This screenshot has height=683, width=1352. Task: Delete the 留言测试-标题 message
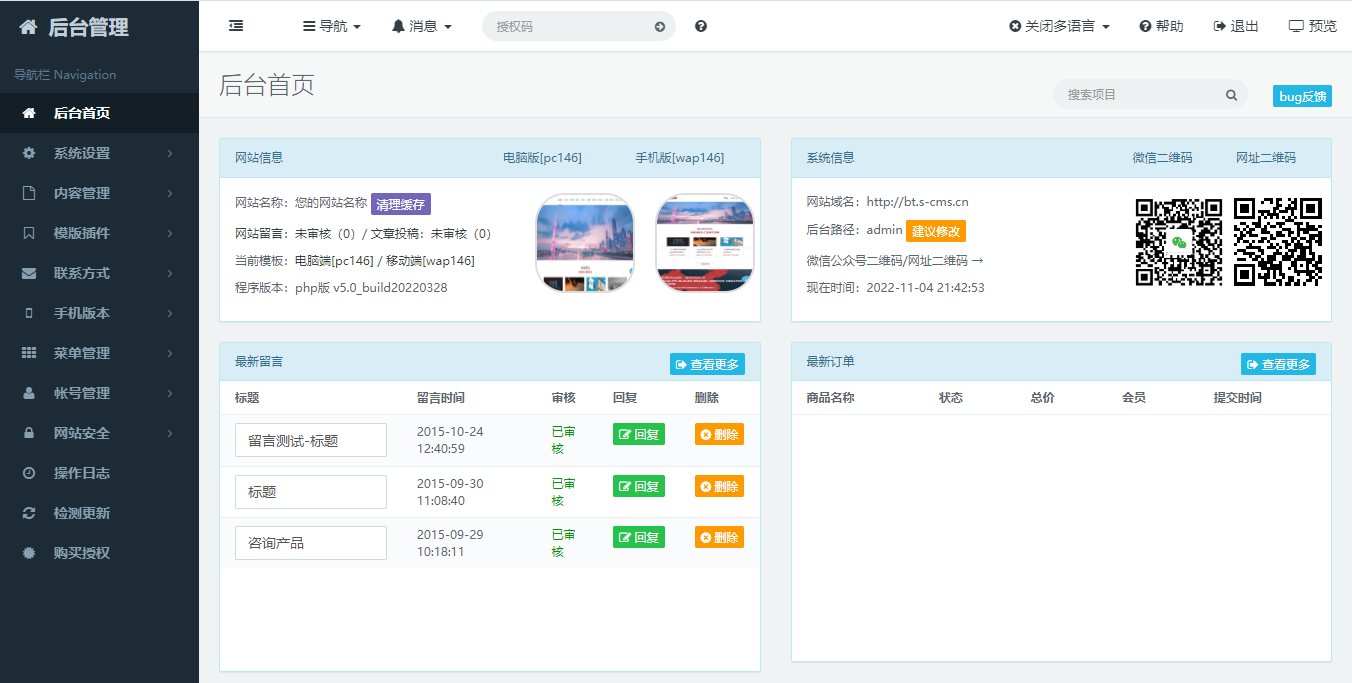coord(719,435)
